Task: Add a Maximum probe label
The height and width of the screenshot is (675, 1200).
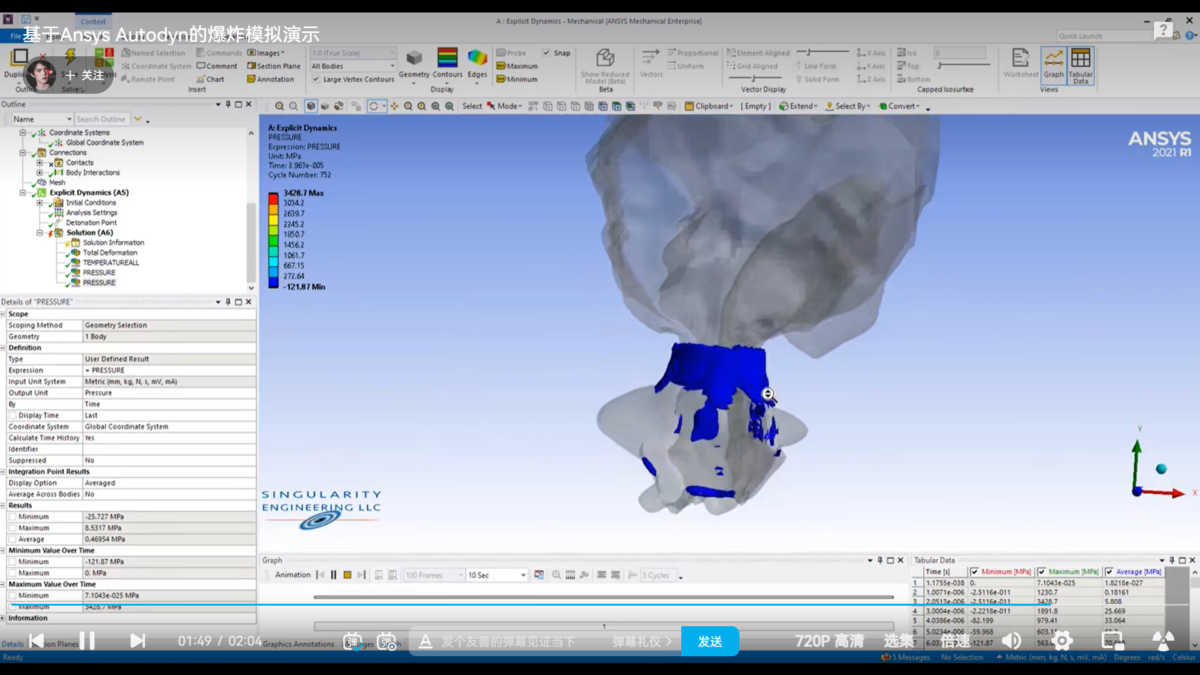Action: (x=516, y=66)
